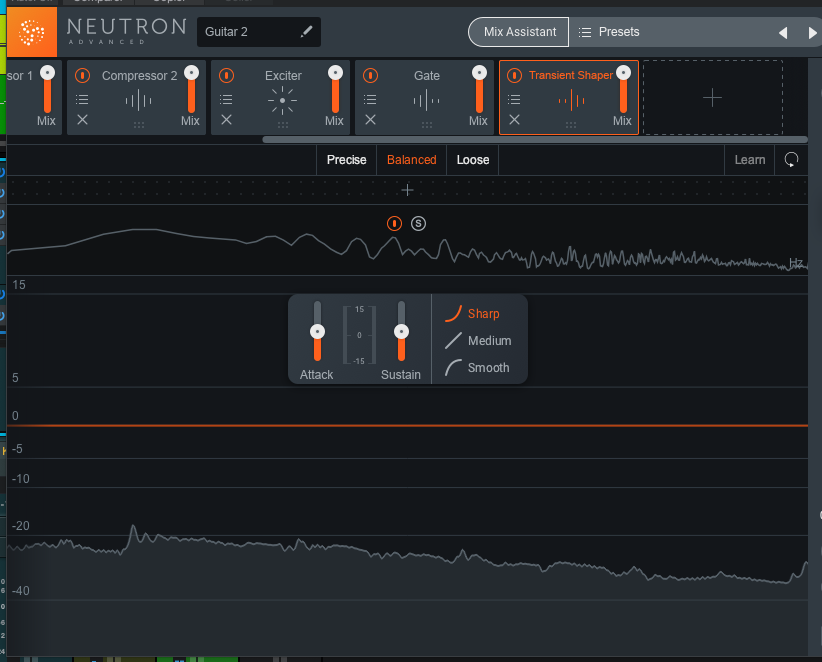Screen dimensions: 822x662
Task: Select Smooth contour option
Action: point(477,367)
